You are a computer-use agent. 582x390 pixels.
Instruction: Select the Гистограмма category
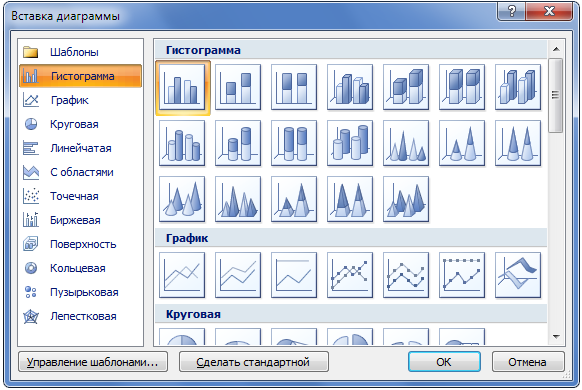click(81, 76)
